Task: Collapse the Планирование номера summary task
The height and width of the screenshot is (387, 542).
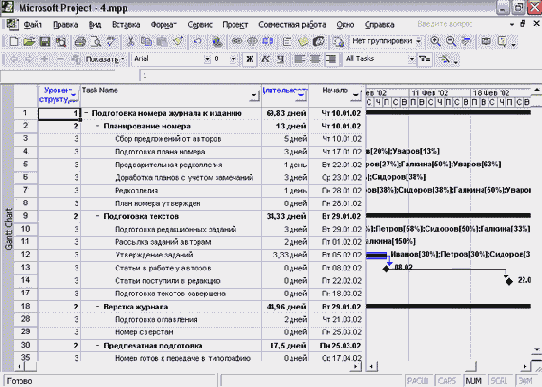Action: click(x=98, y=126)
